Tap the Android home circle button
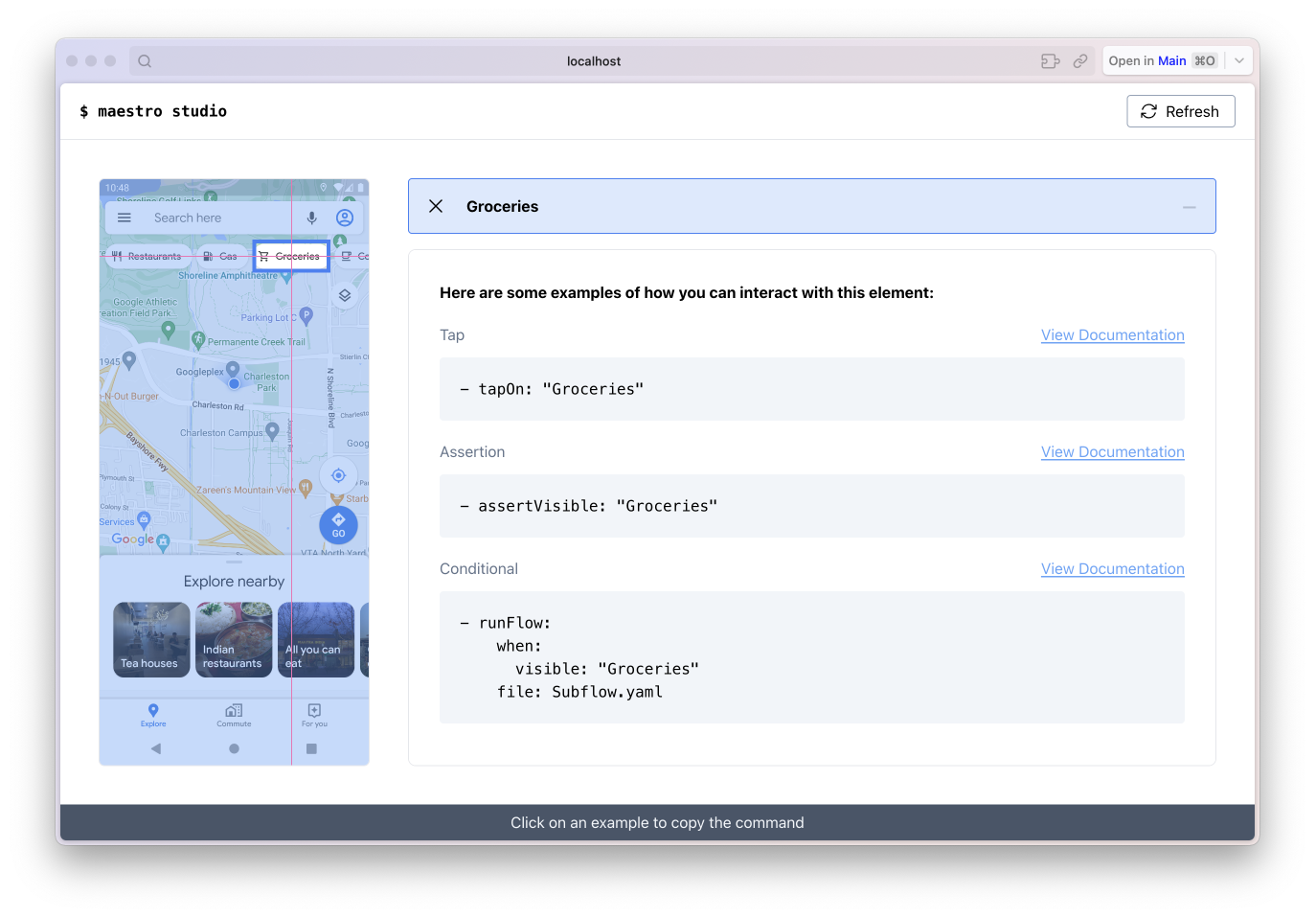This screenshot has height=918, width=1316. tap(234, 748)
